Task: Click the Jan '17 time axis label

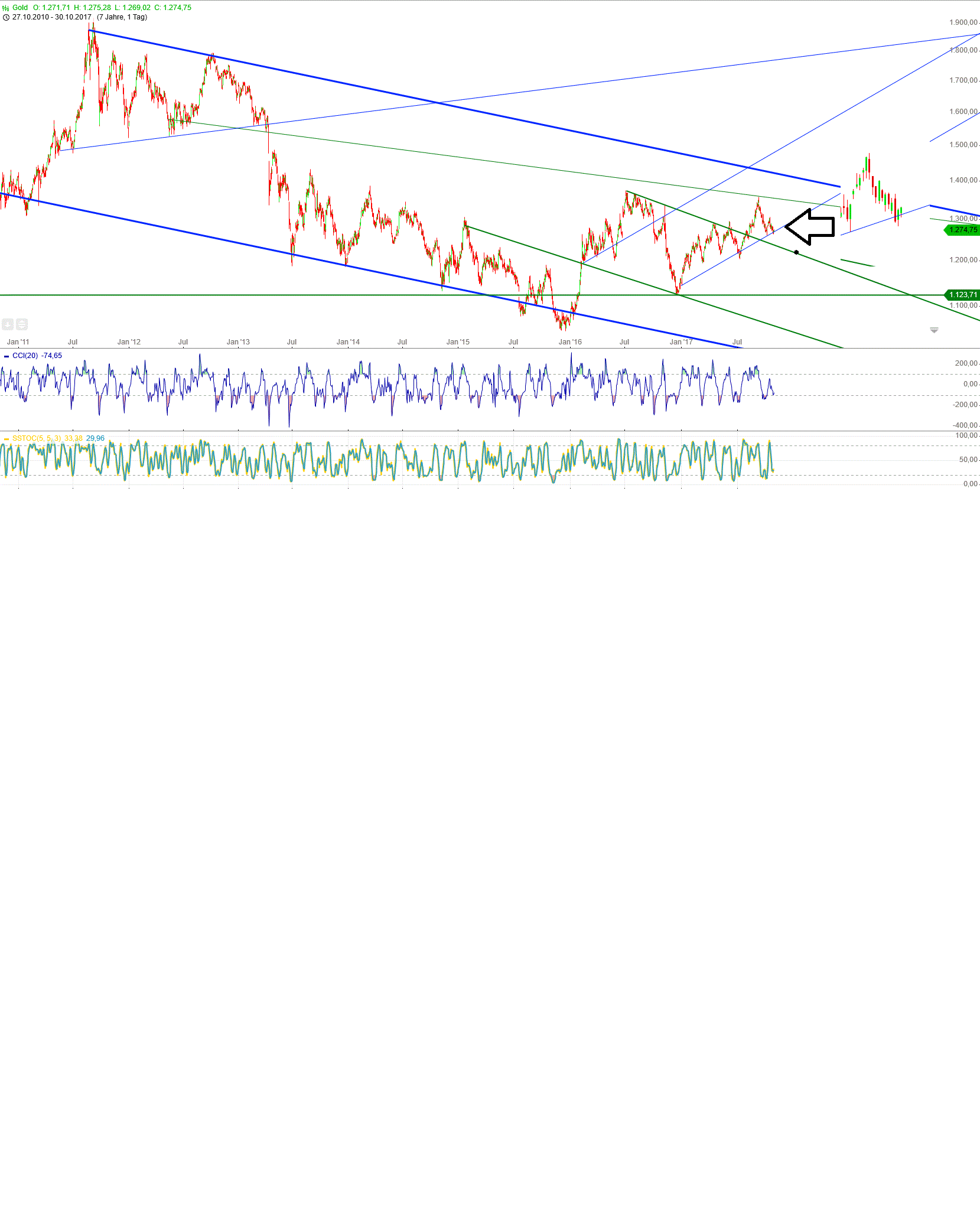Action: (x=681, y=342)
